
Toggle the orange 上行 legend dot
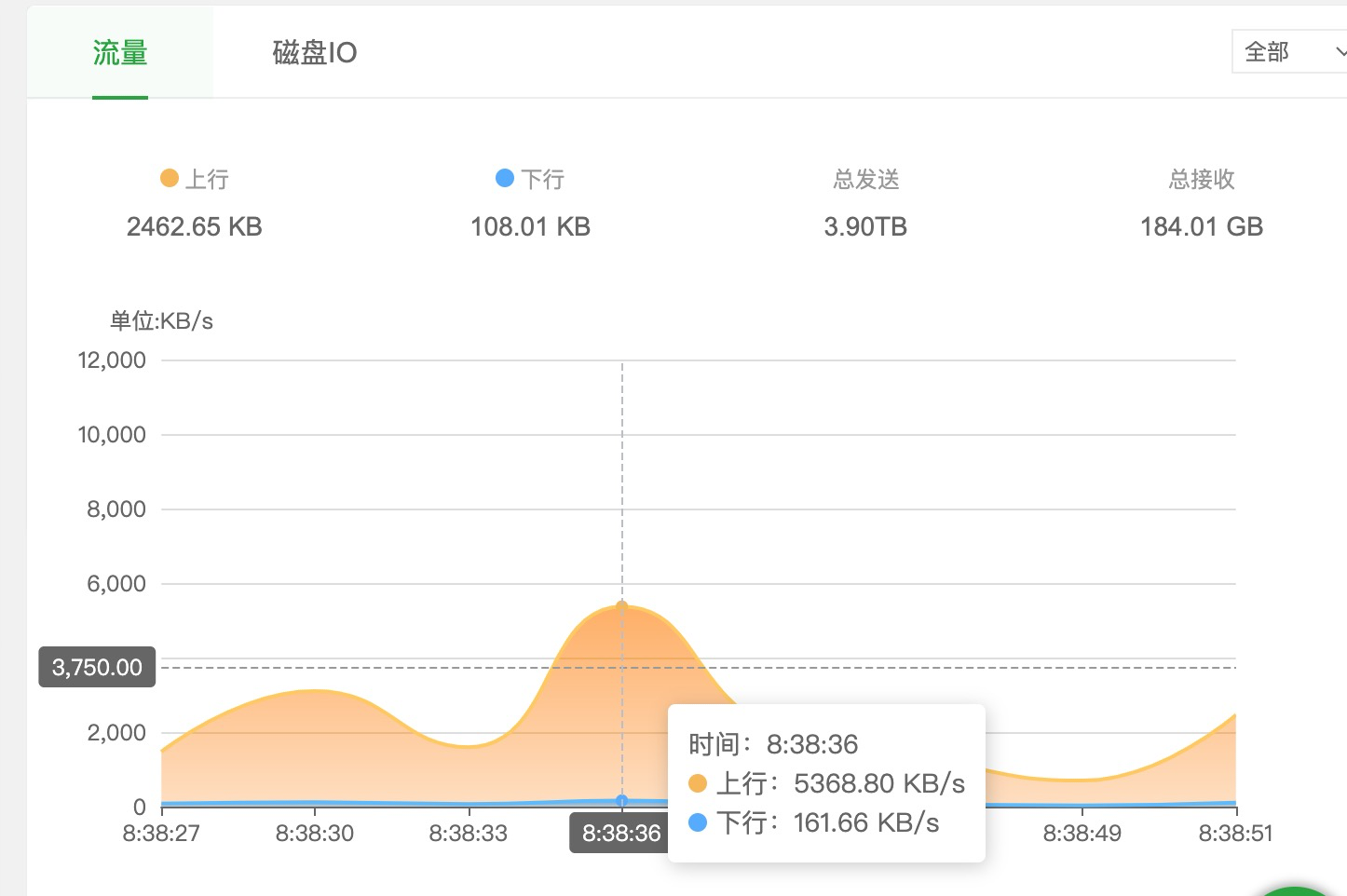pyautogui.click(x=169, y=178)
